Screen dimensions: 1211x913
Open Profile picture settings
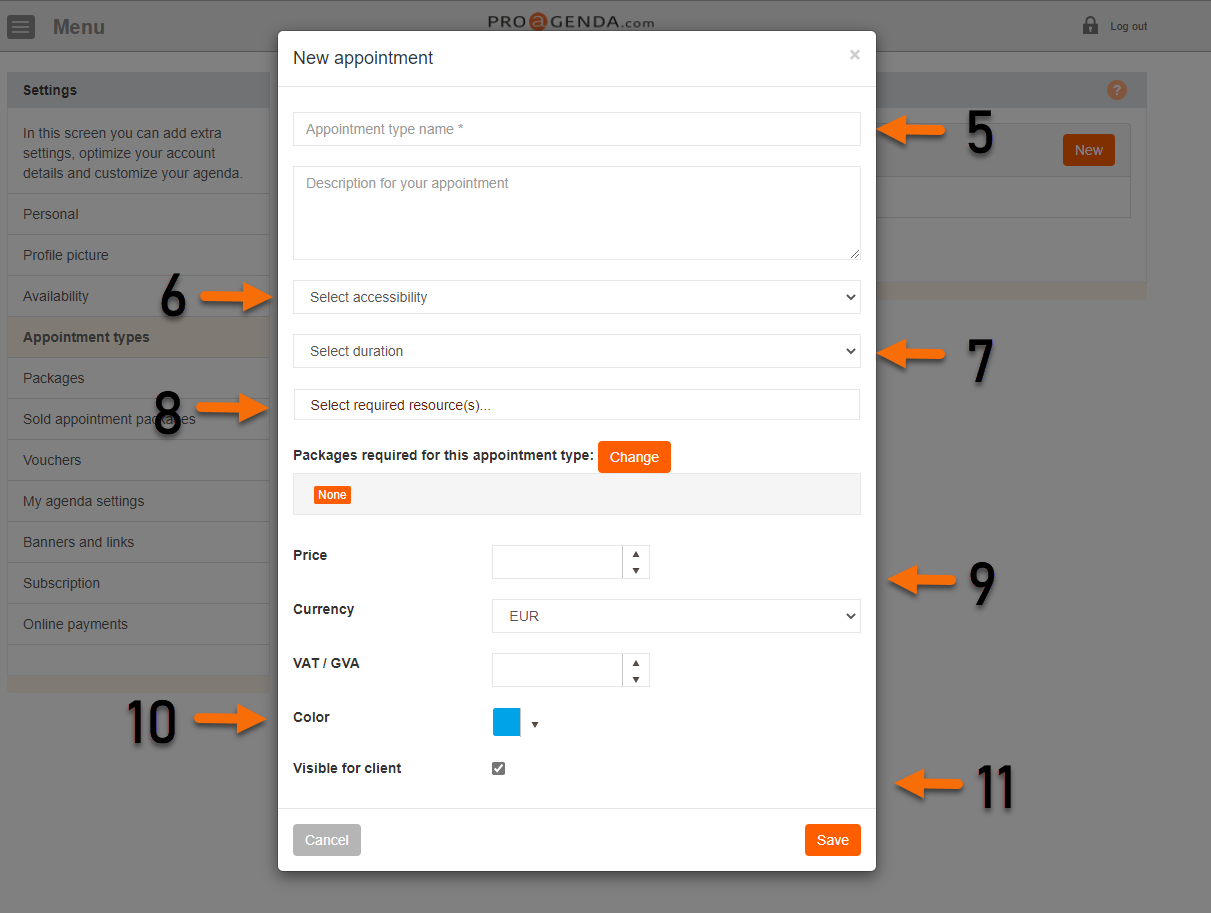138,255
